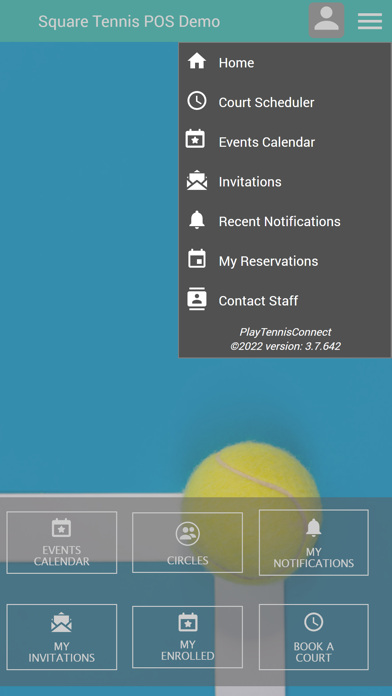Click the PlayTennisConnect footer text
Viewport: 392px width, 696px height.
coord(285,332)
